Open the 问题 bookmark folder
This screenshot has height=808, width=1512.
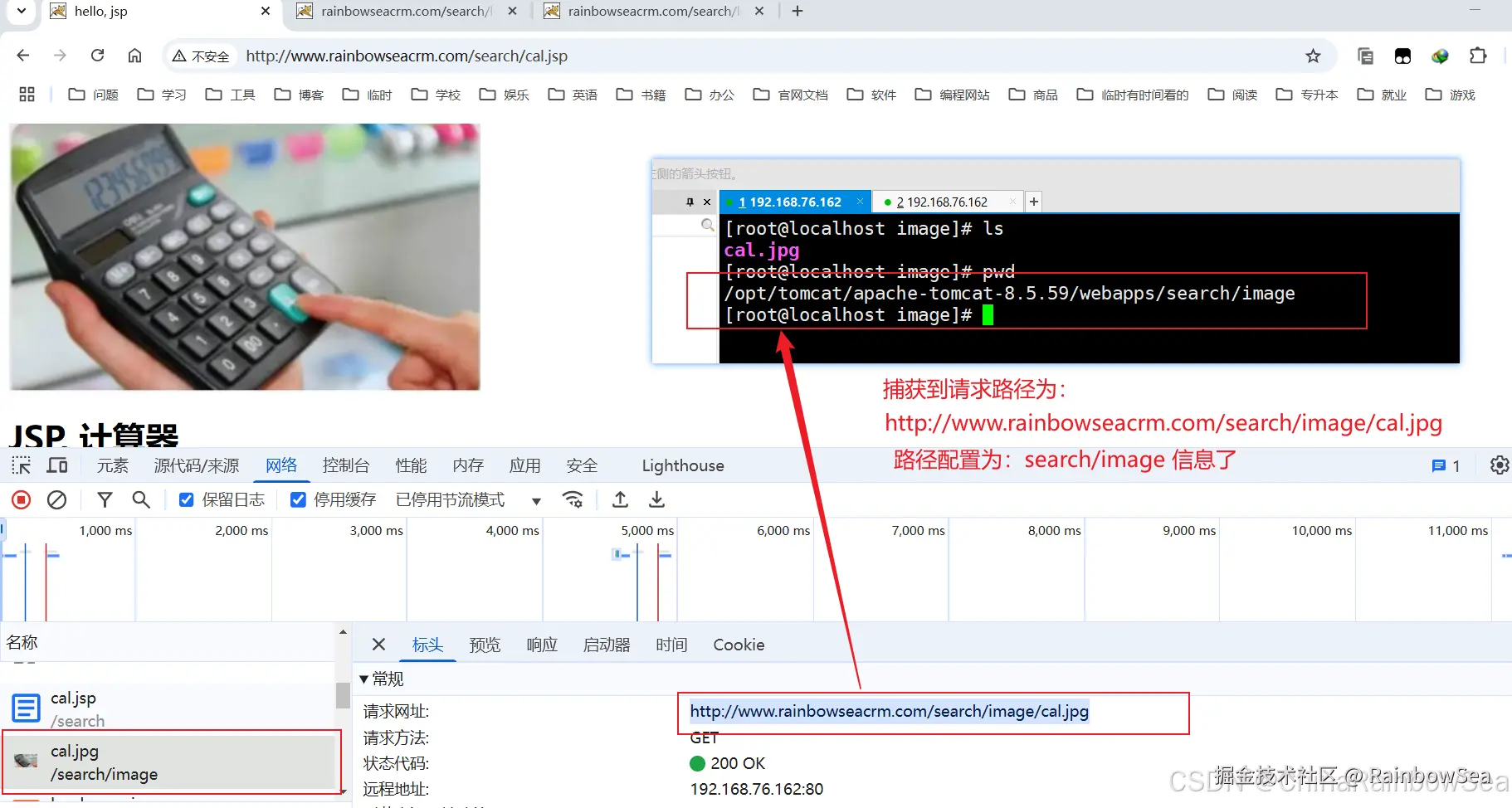pyautogui.click(x=93, y=95)
